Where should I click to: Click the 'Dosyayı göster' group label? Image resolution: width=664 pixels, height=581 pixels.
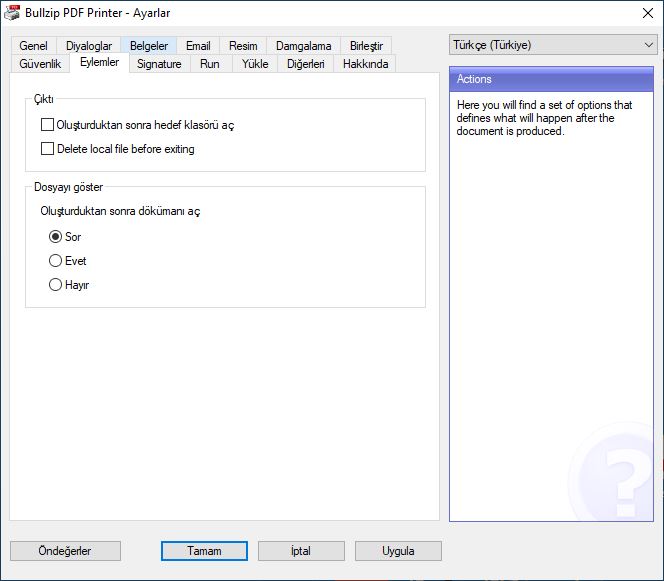68,187
